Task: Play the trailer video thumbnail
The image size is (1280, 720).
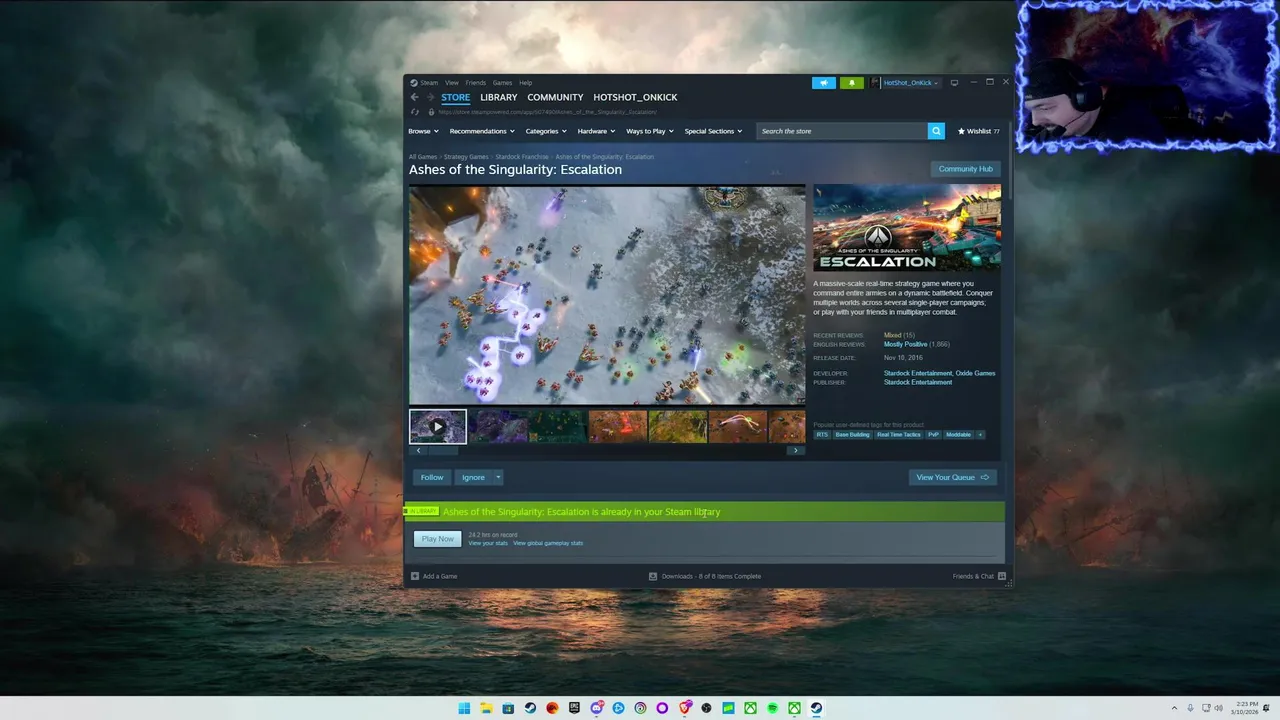Action: tap(437, 426)
